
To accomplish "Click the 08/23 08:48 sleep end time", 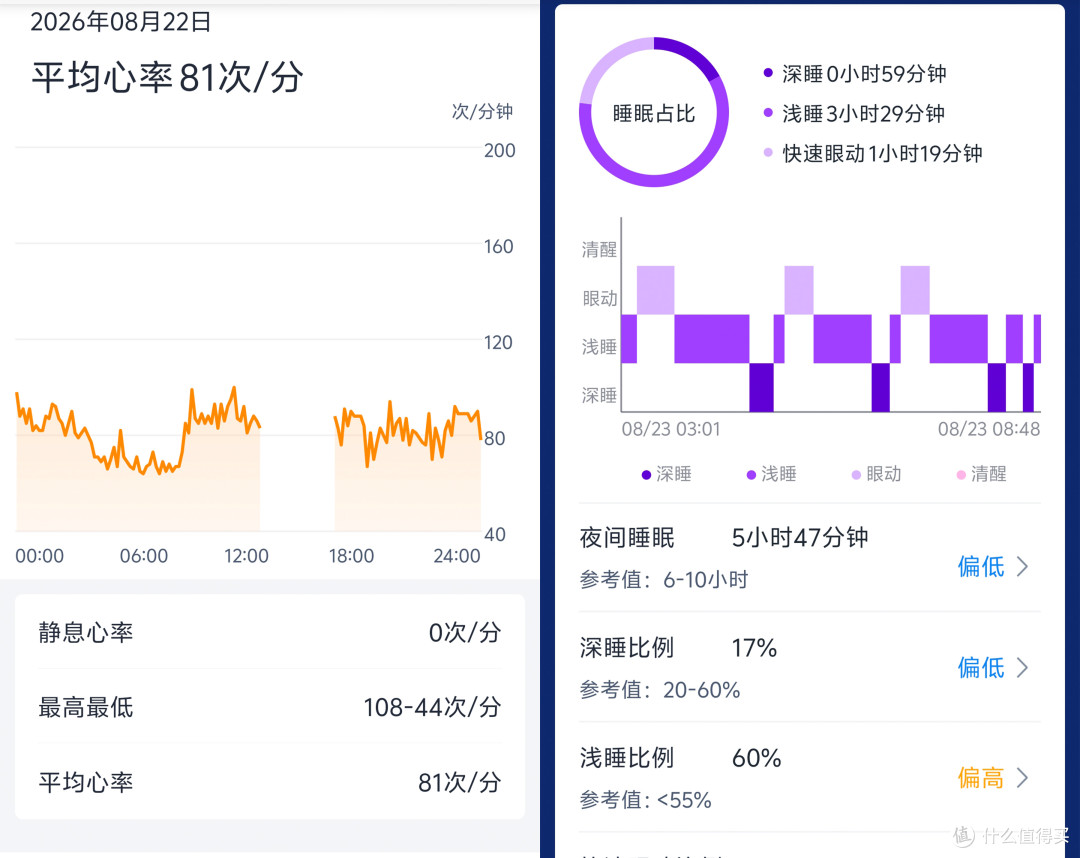I will click(989, 429).
